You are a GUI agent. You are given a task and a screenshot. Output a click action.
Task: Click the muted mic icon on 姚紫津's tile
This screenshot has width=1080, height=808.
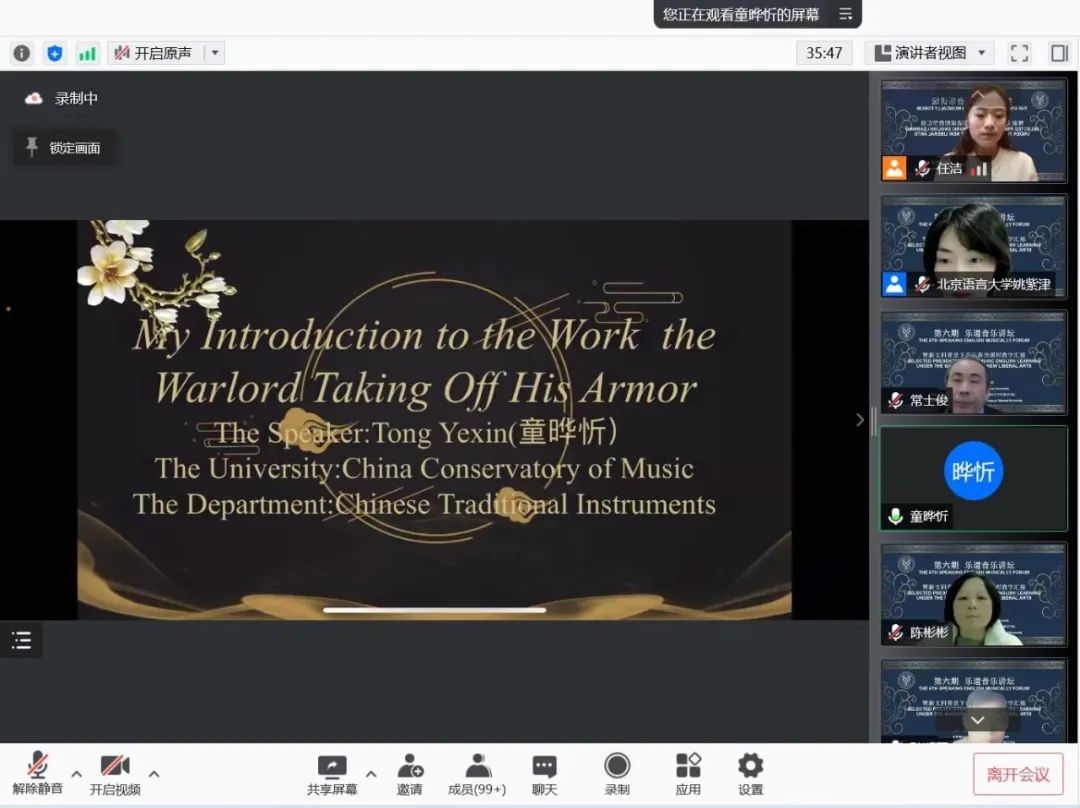point(922,284)
